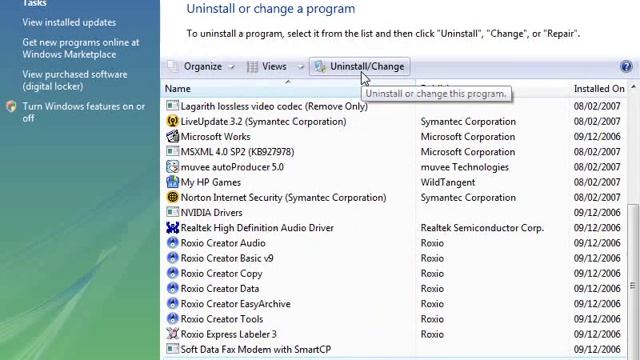Select MSXML 4.0 SP2 (KB927978) entry
The width and height of the screenshot is (640, 360).
(237, 151)
